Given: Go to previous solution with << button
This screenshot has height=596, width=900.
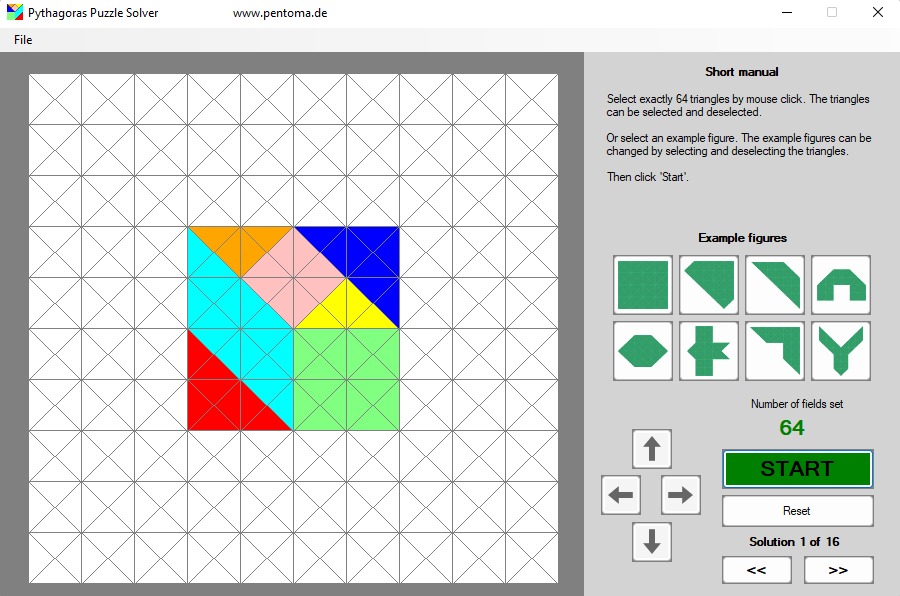Looking at the screenshot, I should coord(756,570).
